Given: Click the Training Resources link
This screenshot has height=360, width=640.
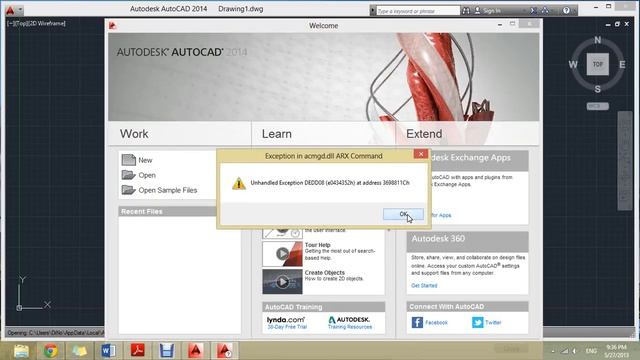Looking at the screenshot, I should pyautogui.click(x=350, y=327).
